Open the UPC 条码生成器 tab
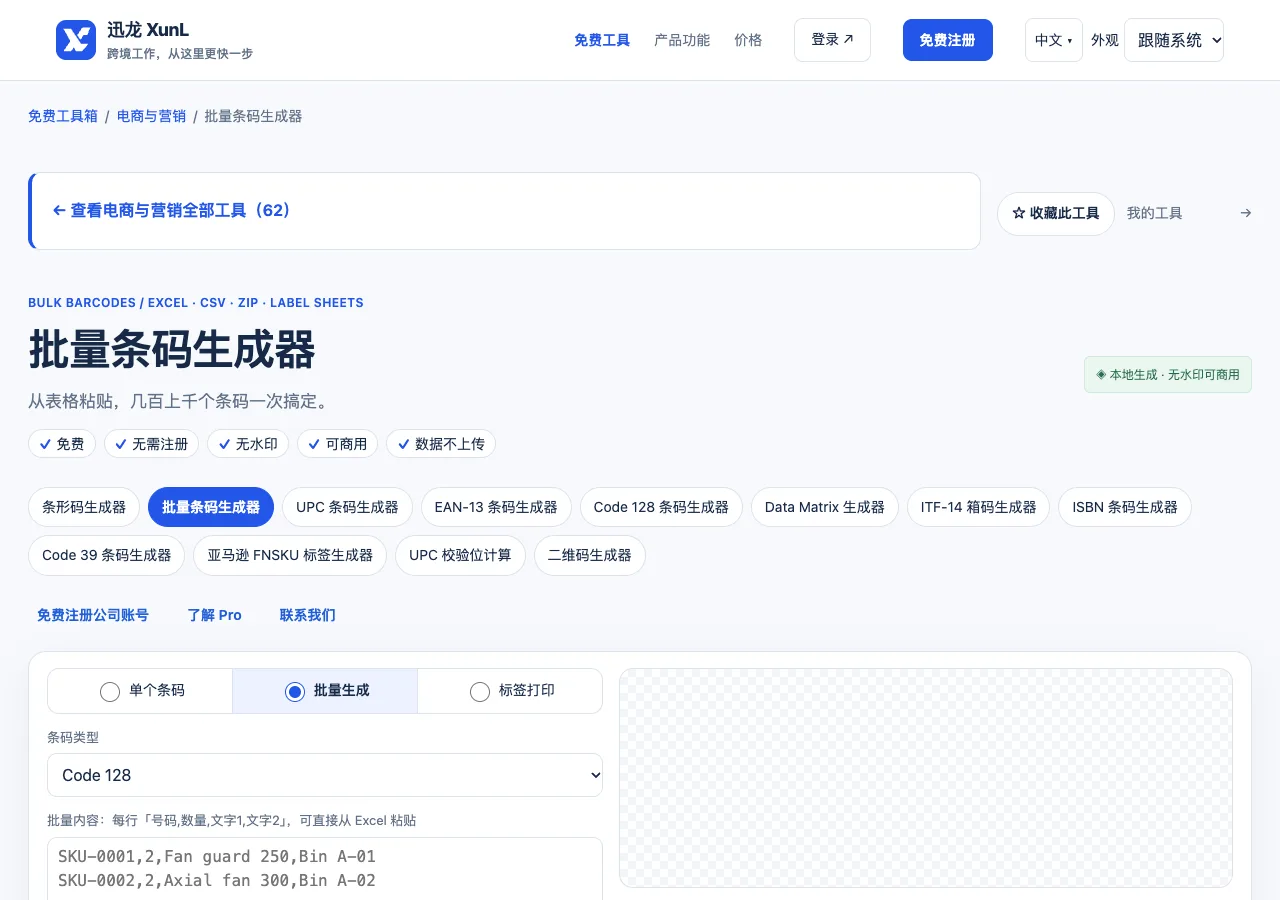 (x=347, y=507)
